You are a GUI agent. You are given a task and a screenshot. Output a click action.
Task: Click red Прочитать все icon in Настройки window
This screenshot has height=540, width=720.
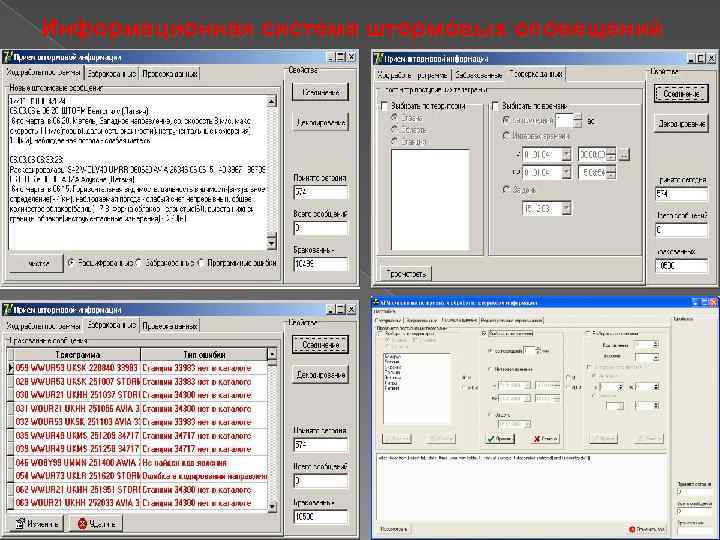pyautogui.click(x=632, y=529)
